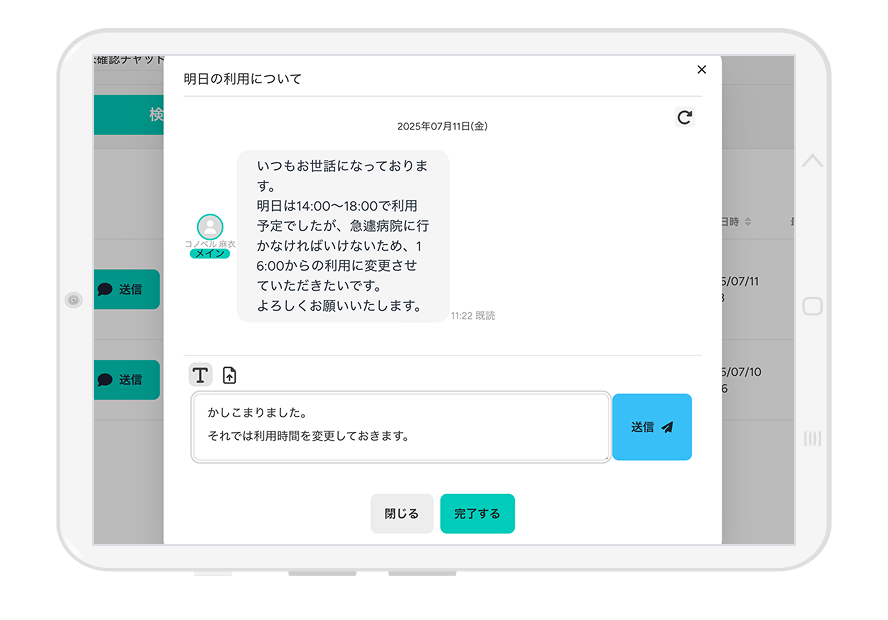The width and height of the screenshot is (888, 620).
Task: Click the メイン badge under the avatar
Action: (210, 254)
